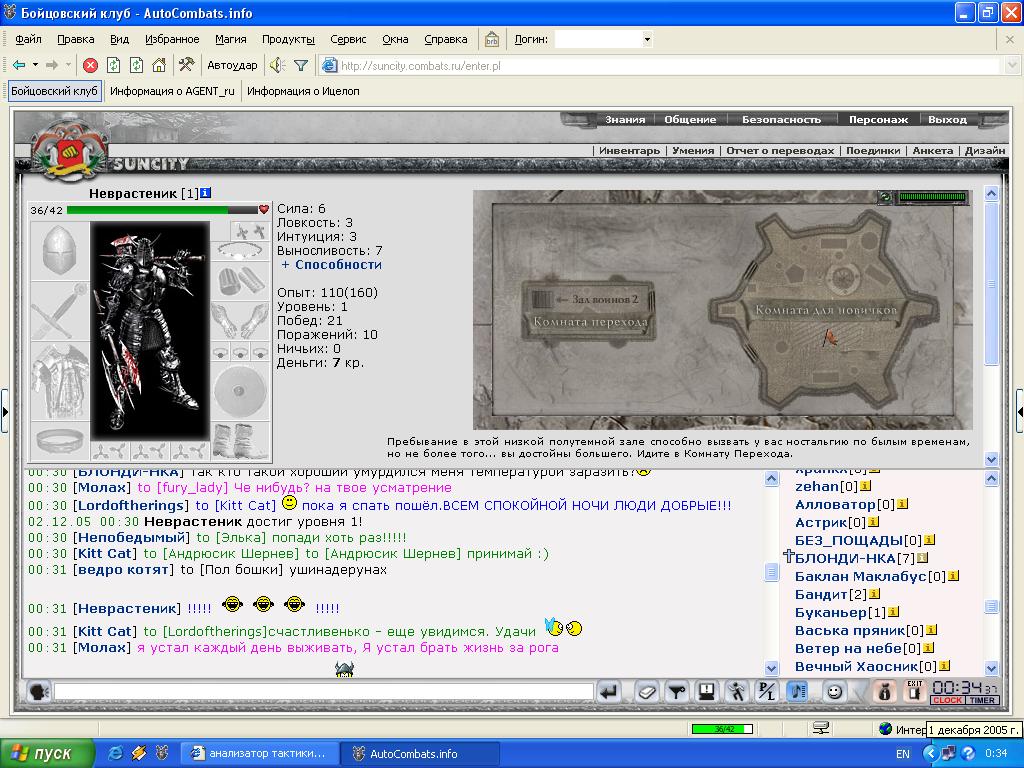Click the belt equipment slot
The width and height of the screenshot is (1024, 768).
[x=59, y=440]
